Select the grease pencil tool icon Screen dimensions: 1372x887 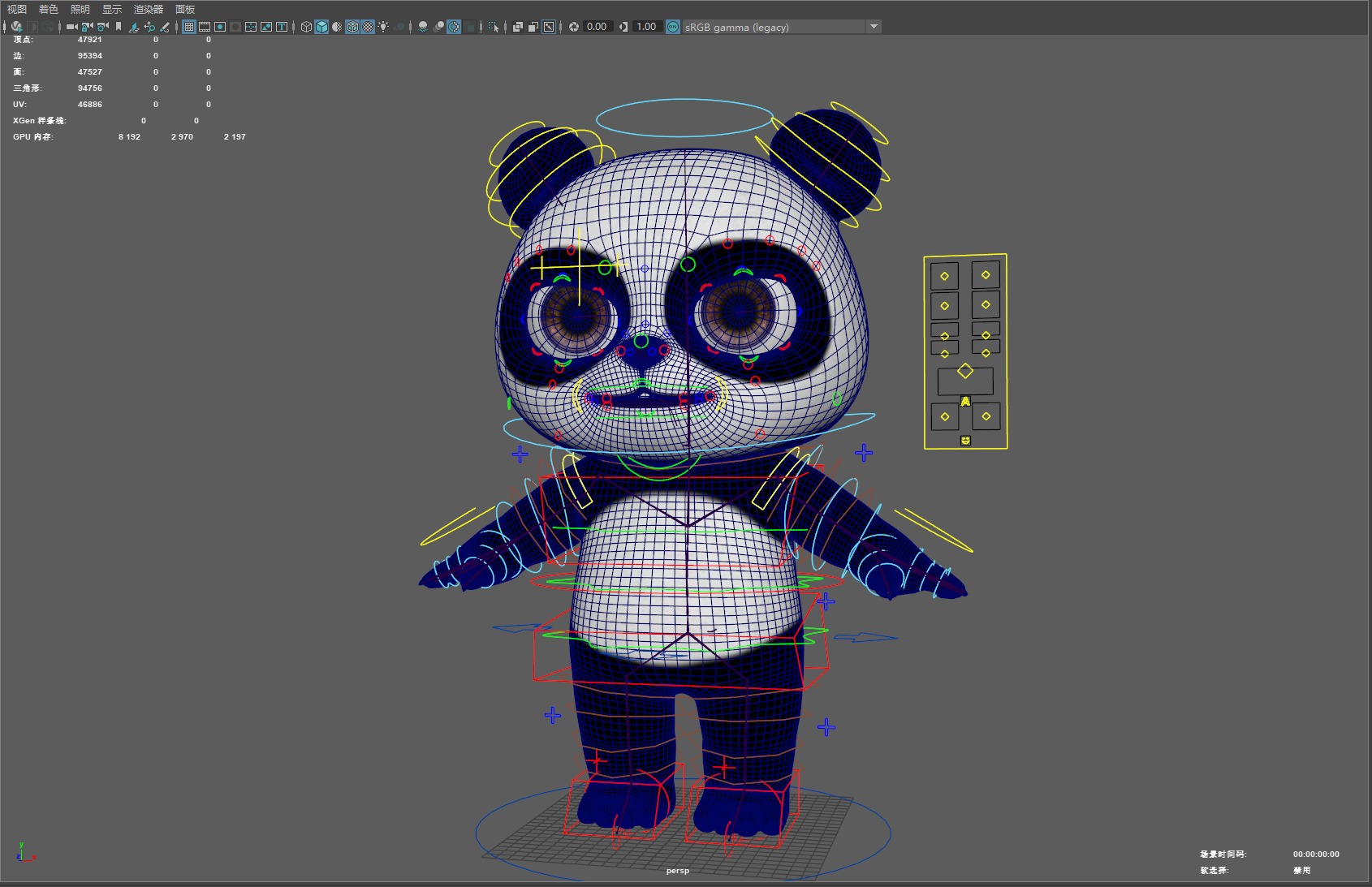click(165, 27)
